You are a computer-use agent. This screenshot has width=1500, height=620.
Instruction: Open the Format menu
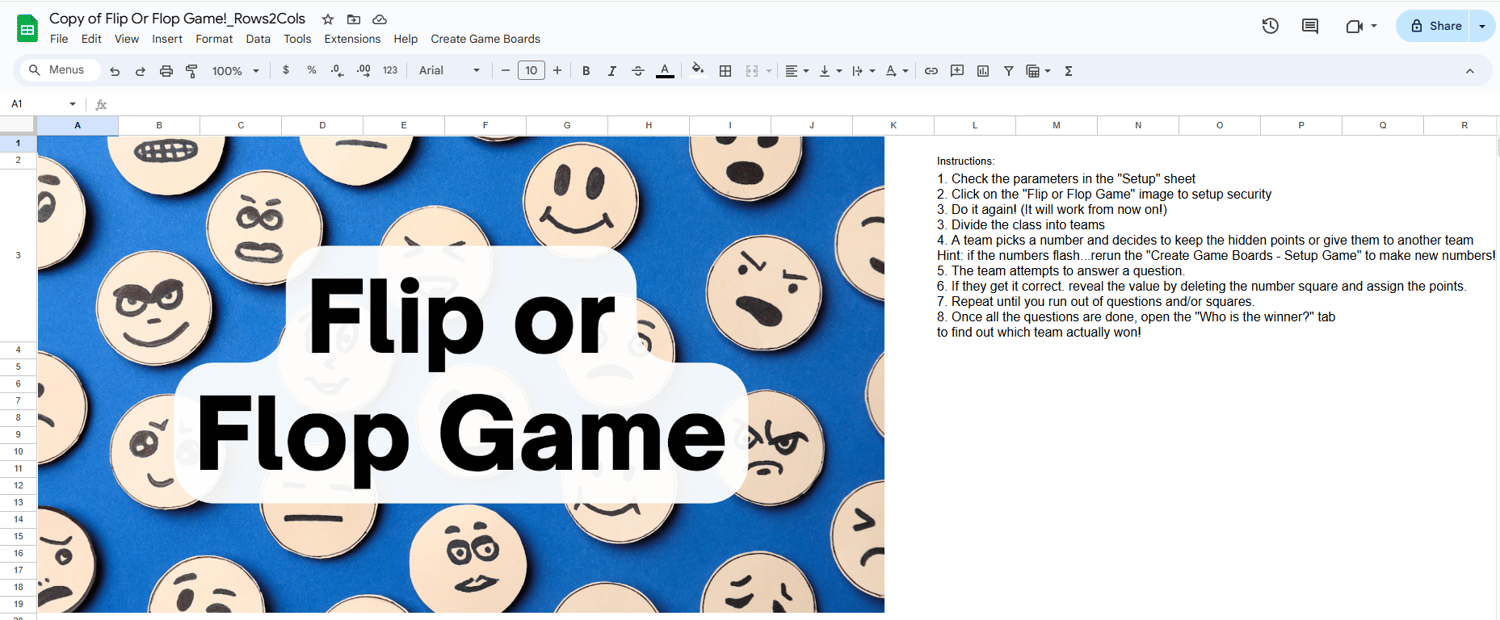click(x=214, y=39)
